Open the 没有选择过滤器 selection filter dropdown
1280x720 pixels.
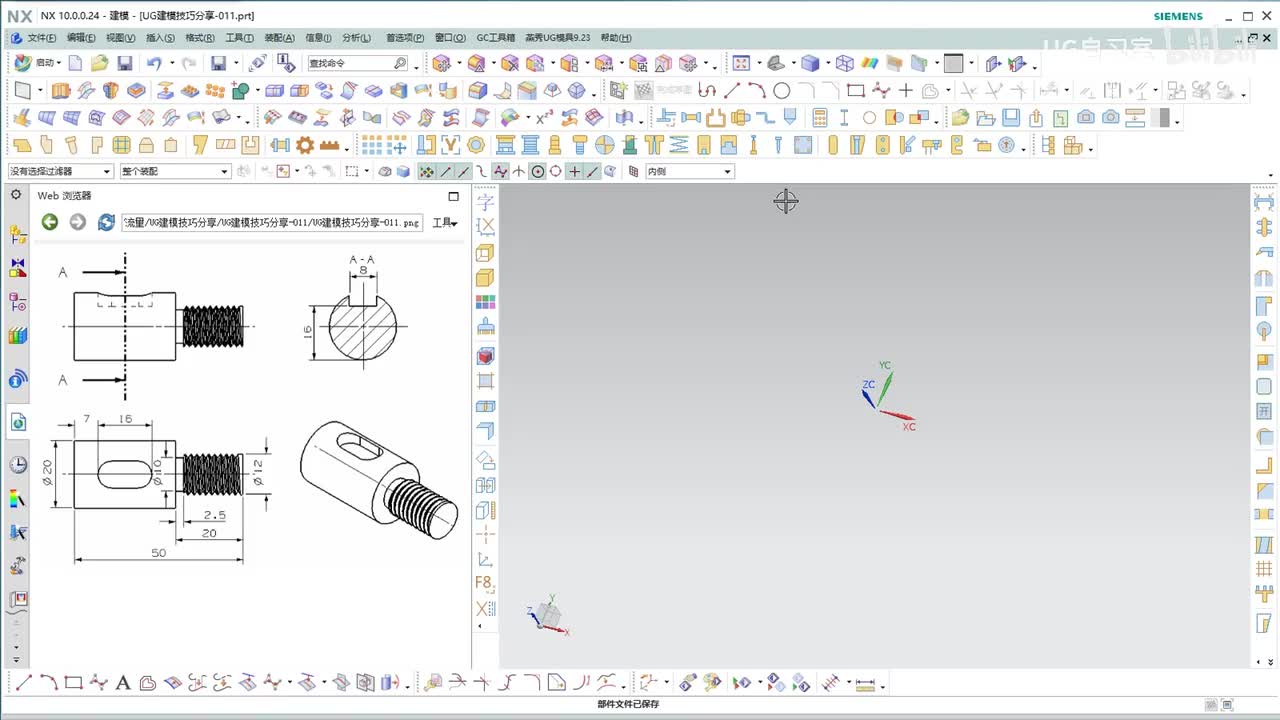[61, 171]
